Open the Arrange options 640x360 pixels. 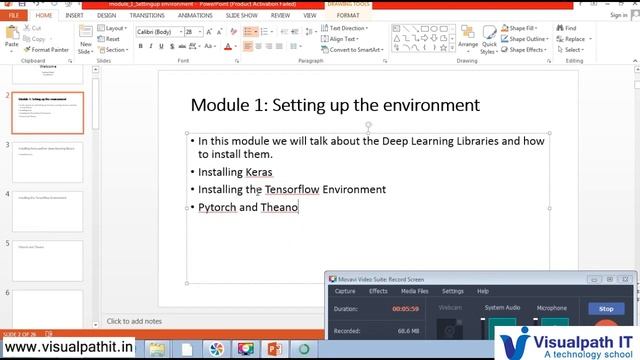coord(468,38)
